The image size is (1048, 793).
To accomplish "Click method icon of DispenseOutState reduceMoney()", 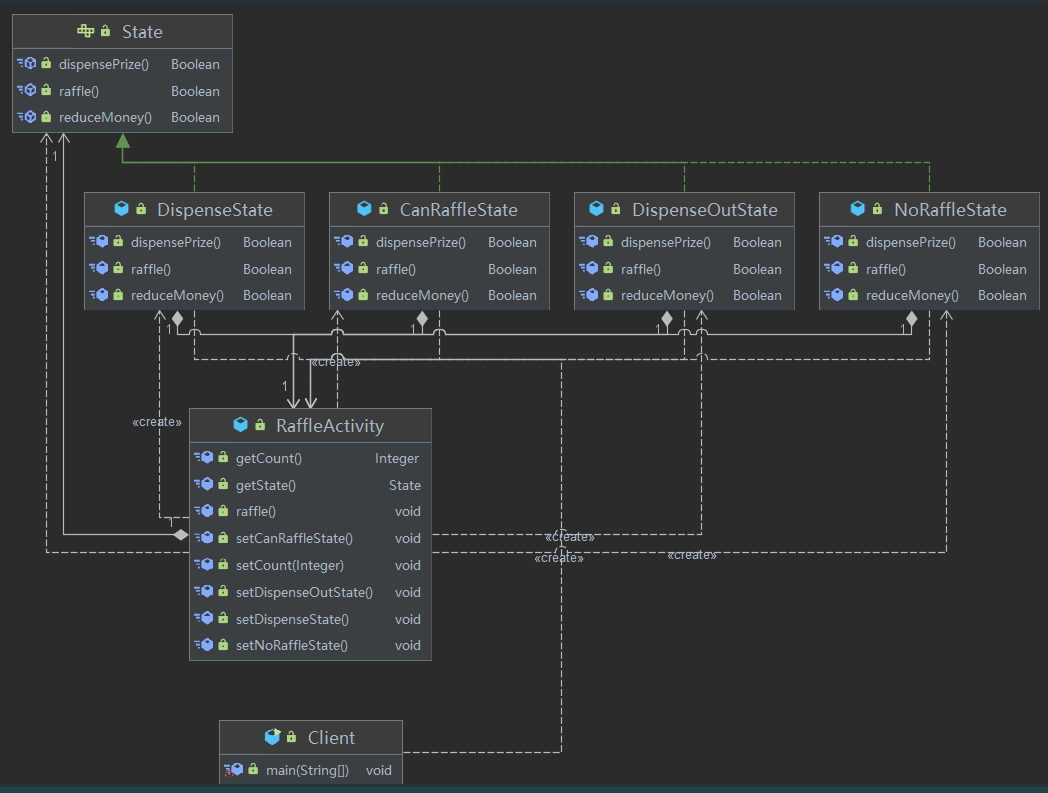I will click(x=589, y=294).
